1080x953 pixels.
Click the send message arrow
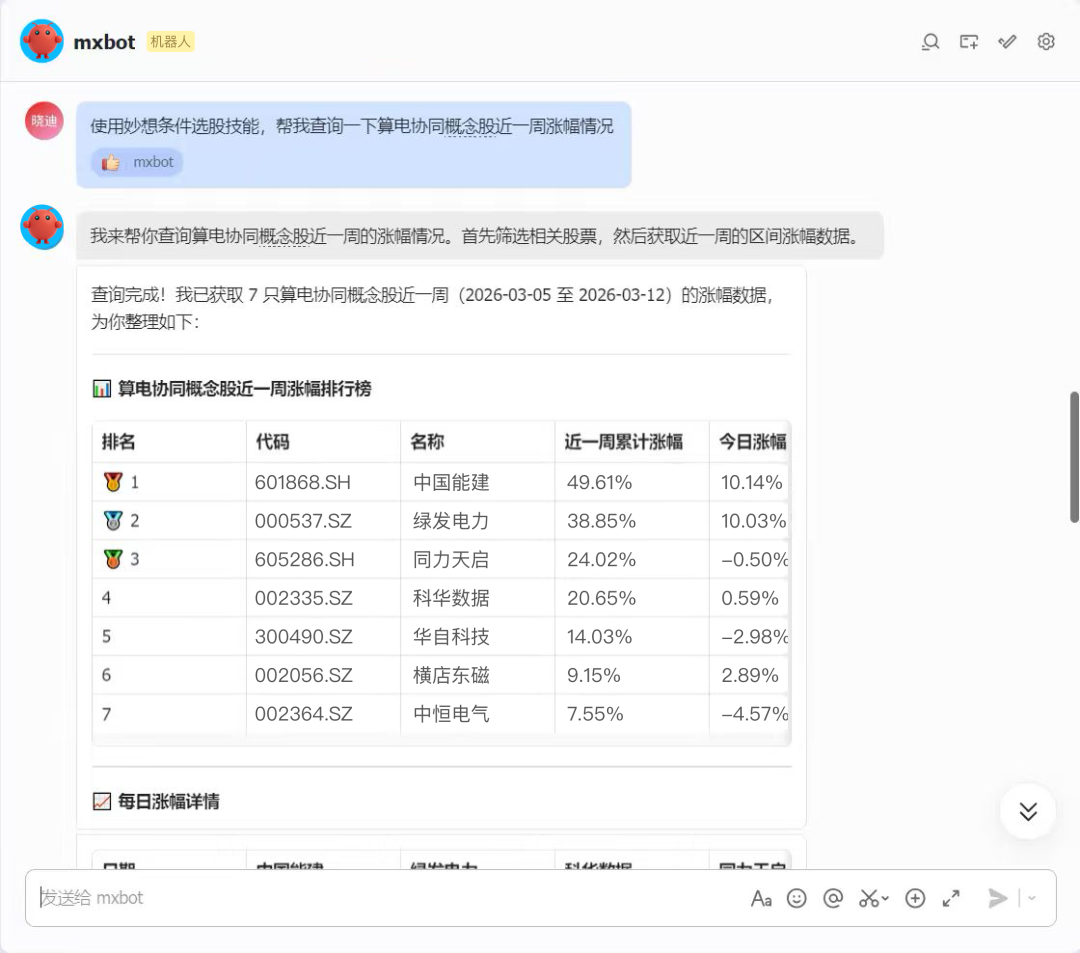[x=998, y=898]
